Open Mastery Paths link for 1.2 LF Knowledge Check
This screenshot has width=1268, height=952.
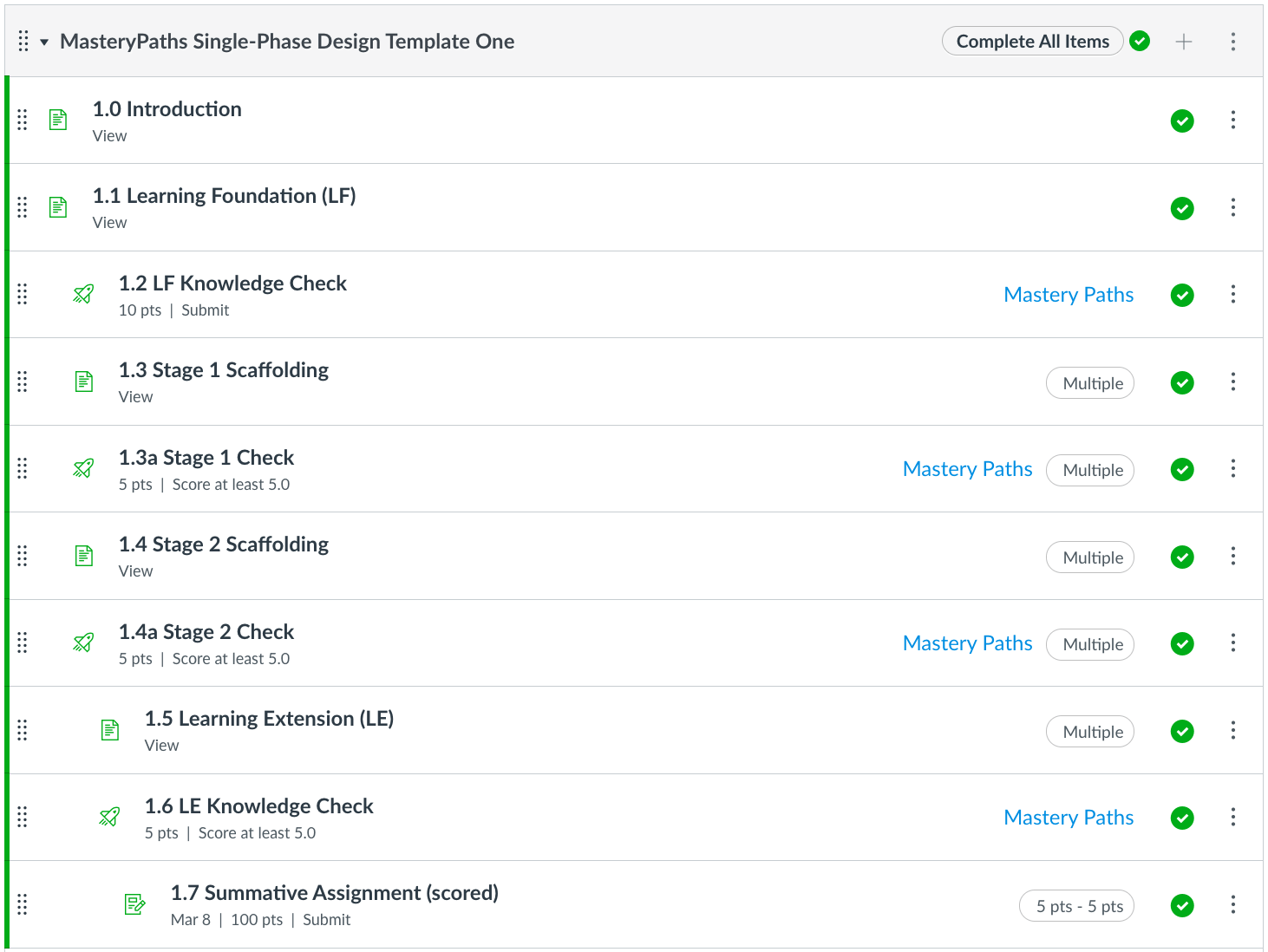click(1069, 295)
